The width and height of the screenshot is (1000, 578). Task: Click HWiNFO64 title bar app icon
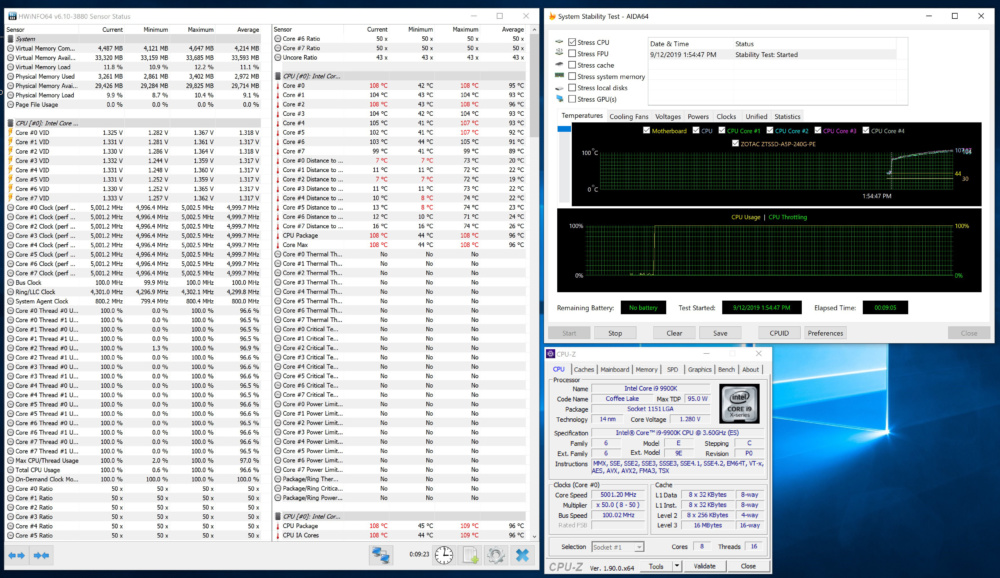12,16
